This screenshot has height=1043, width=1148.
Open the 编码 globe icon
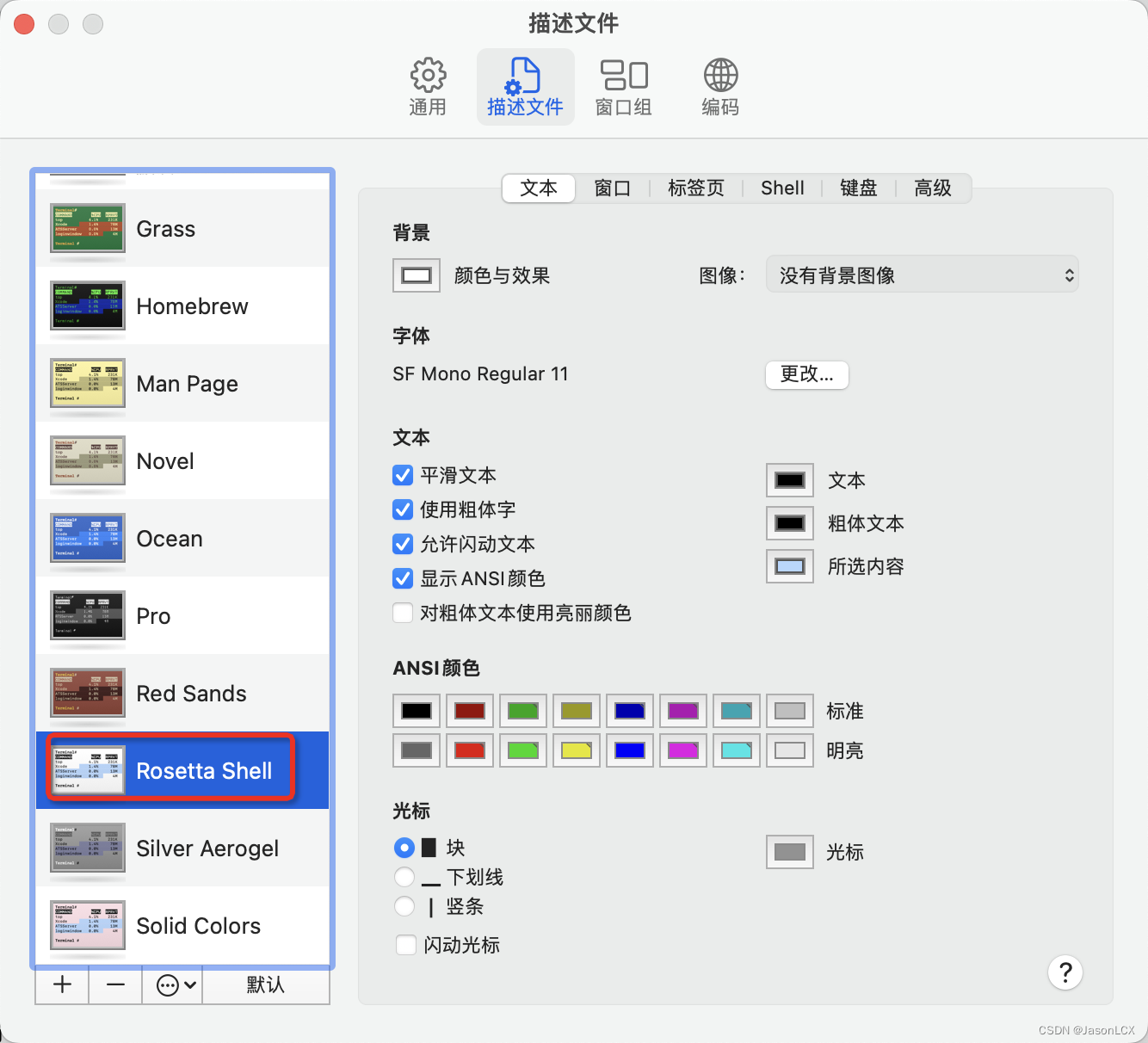click(719, 85)
